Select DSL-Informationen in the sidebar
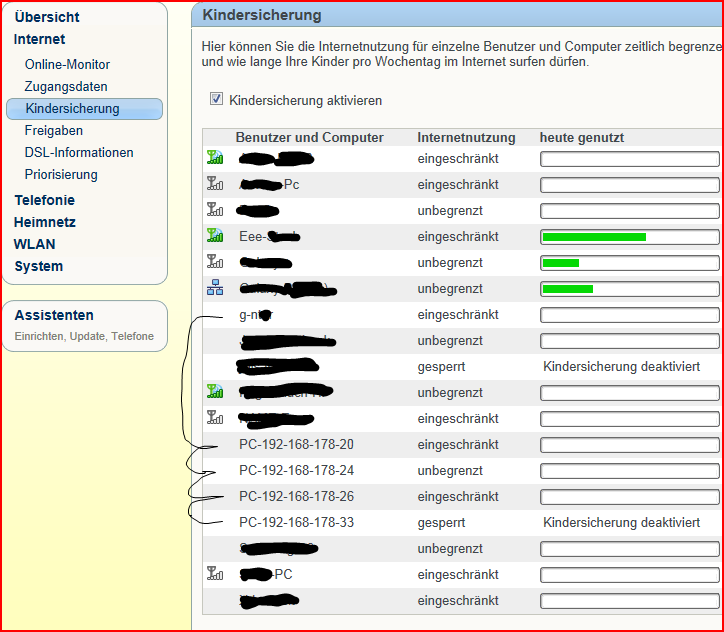The width and height of the screenshot is (724, 632). click(79, 153)
